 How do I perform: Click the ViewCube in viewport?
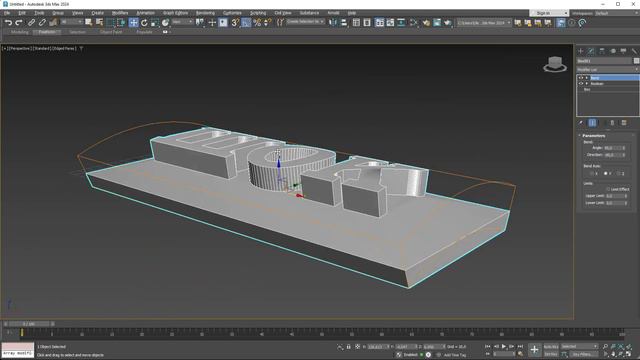click(555, 64)
